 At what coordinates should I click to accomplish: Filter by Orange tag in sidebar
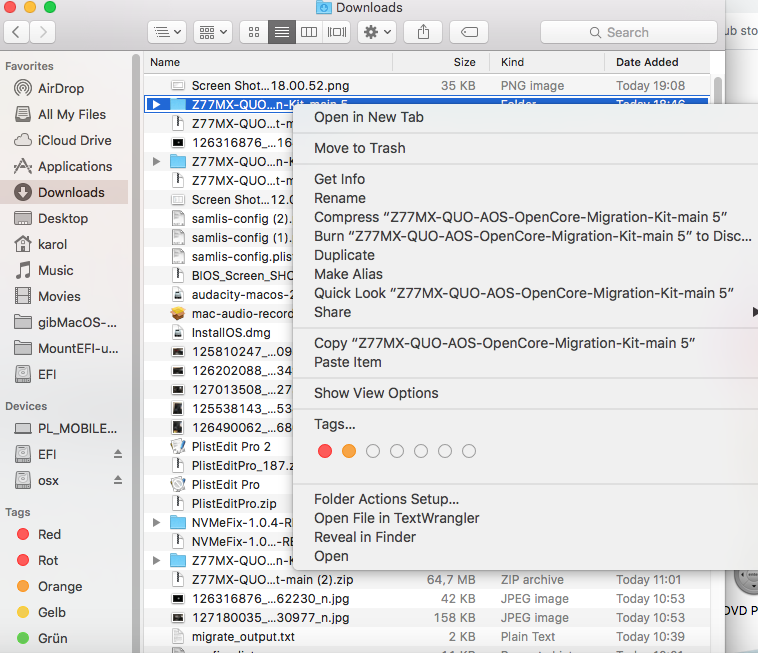point(64,587)
